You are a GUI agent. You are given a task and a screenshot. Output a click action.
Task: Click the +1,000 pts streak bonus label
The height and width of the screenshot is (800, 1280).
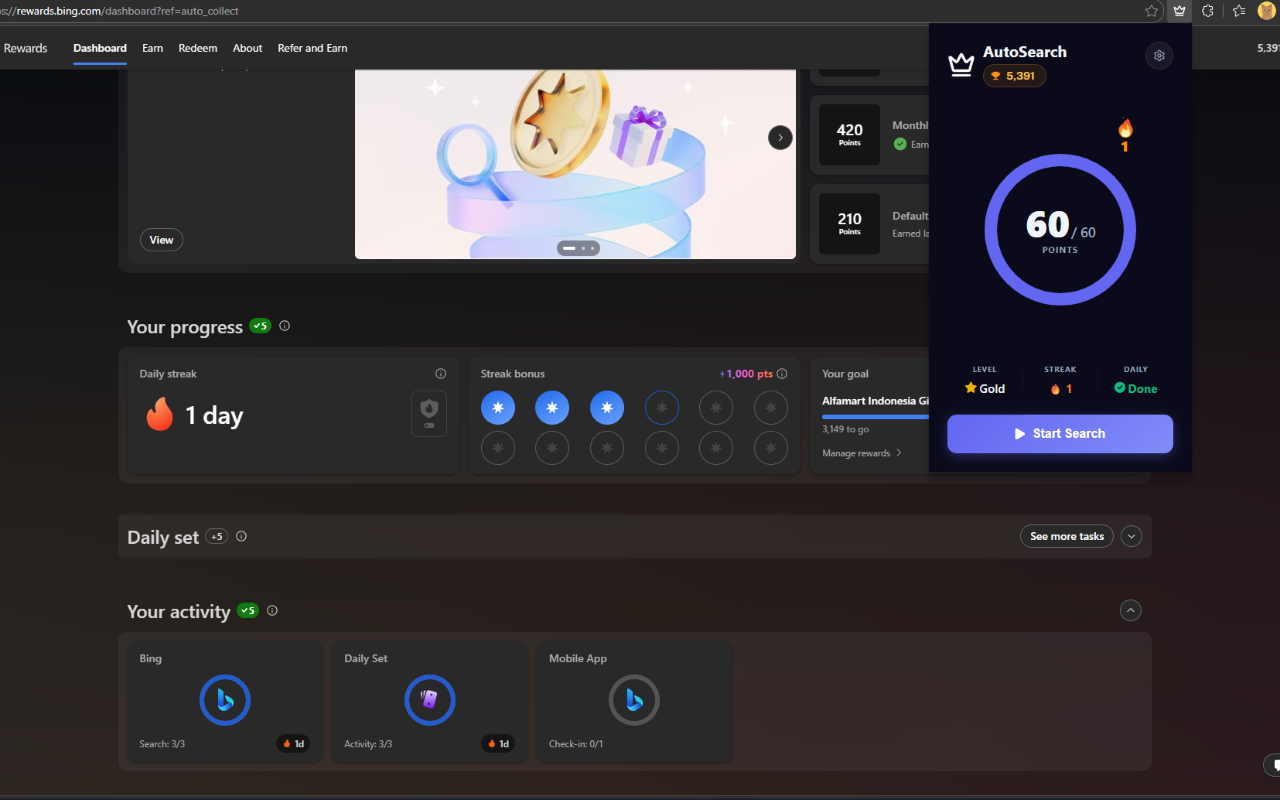[x=746, y=374]
